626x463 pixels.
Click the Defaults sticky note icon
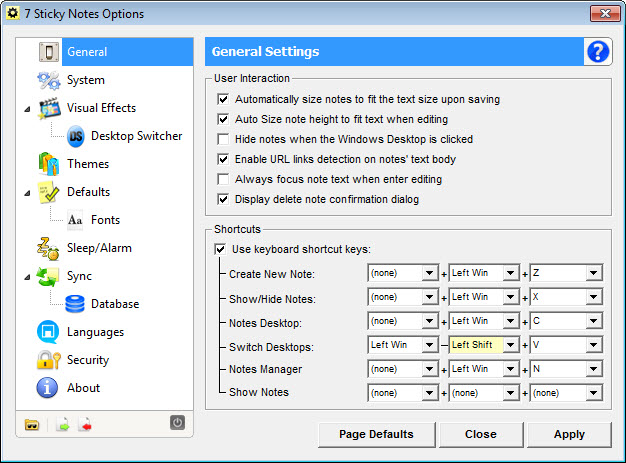coord(49,192)
